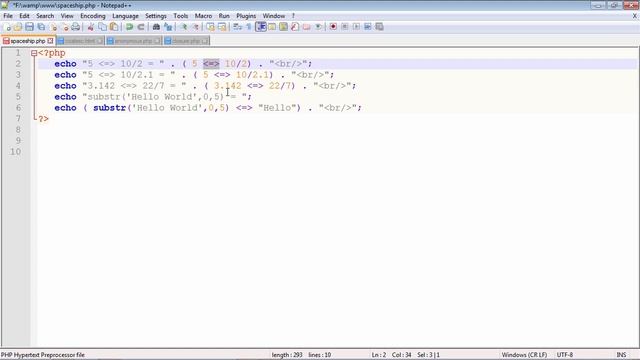The height and width of the screenshot is (360, 640).
Task: Paste clipboard with the Paste icon
Action: pos(114,27)
